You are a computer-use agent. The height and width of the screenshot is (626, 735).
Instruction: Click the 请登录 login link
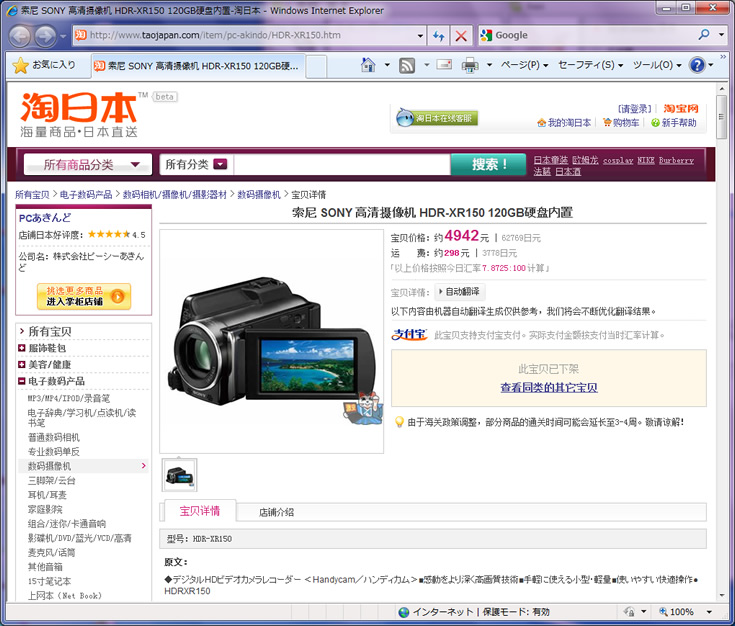[635, 109]
